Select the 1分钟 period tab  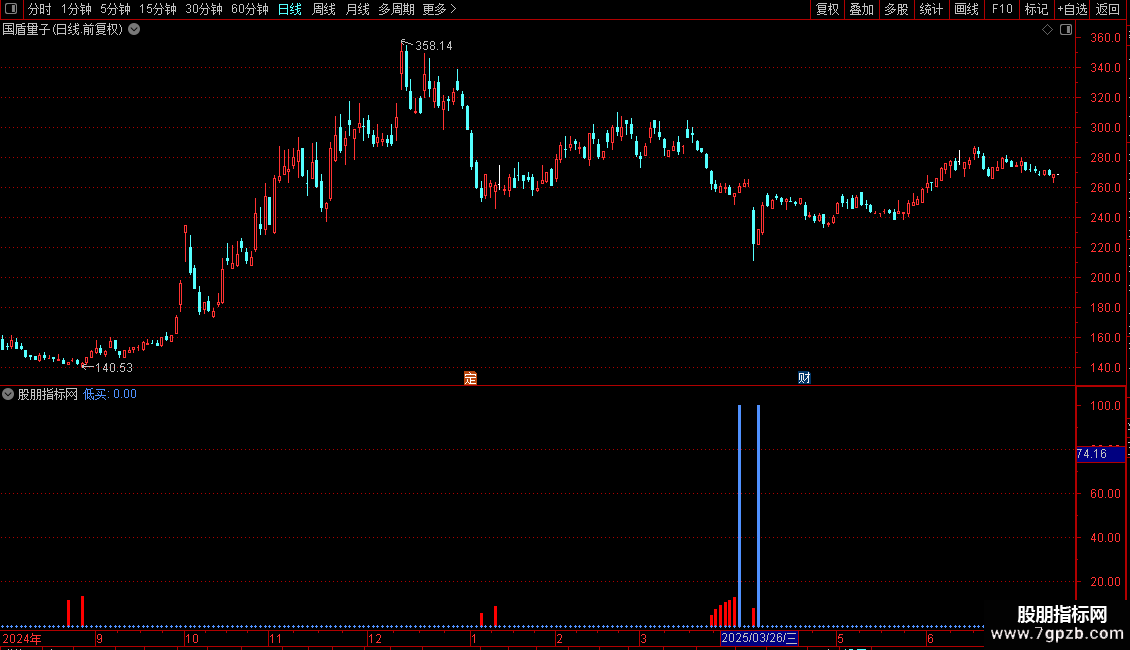76,9
